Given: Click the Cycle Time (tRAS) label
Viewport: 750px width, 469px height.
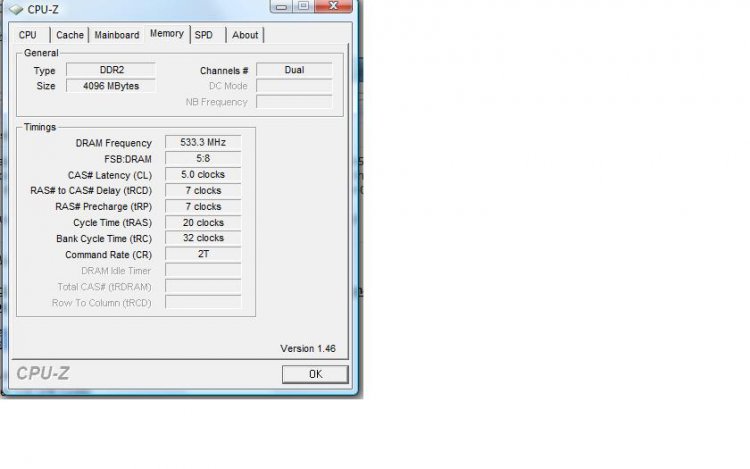Looking at the screenshot, I should [112, 223].
